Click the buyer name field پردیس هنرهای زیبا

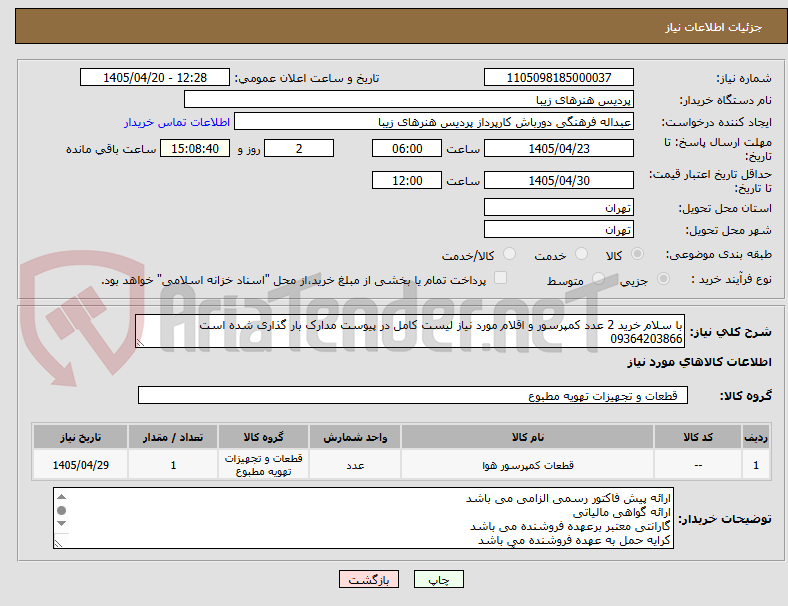pos(409,99)
